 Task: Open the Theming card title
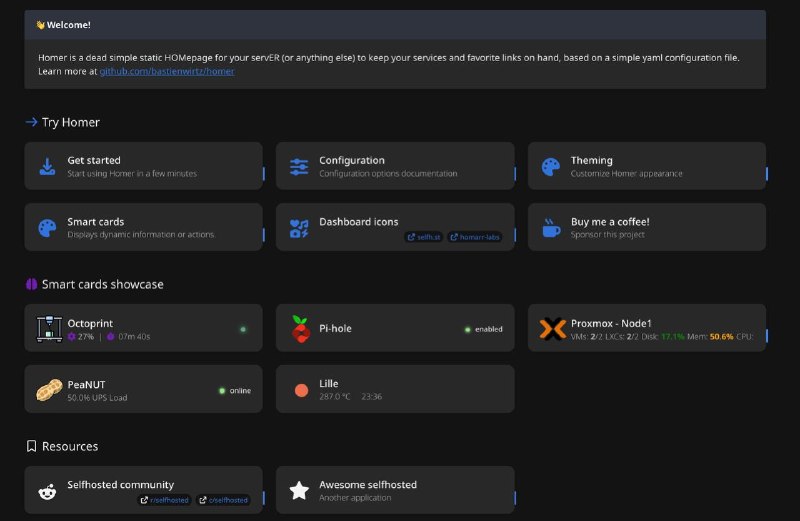[x=592, y=160]
